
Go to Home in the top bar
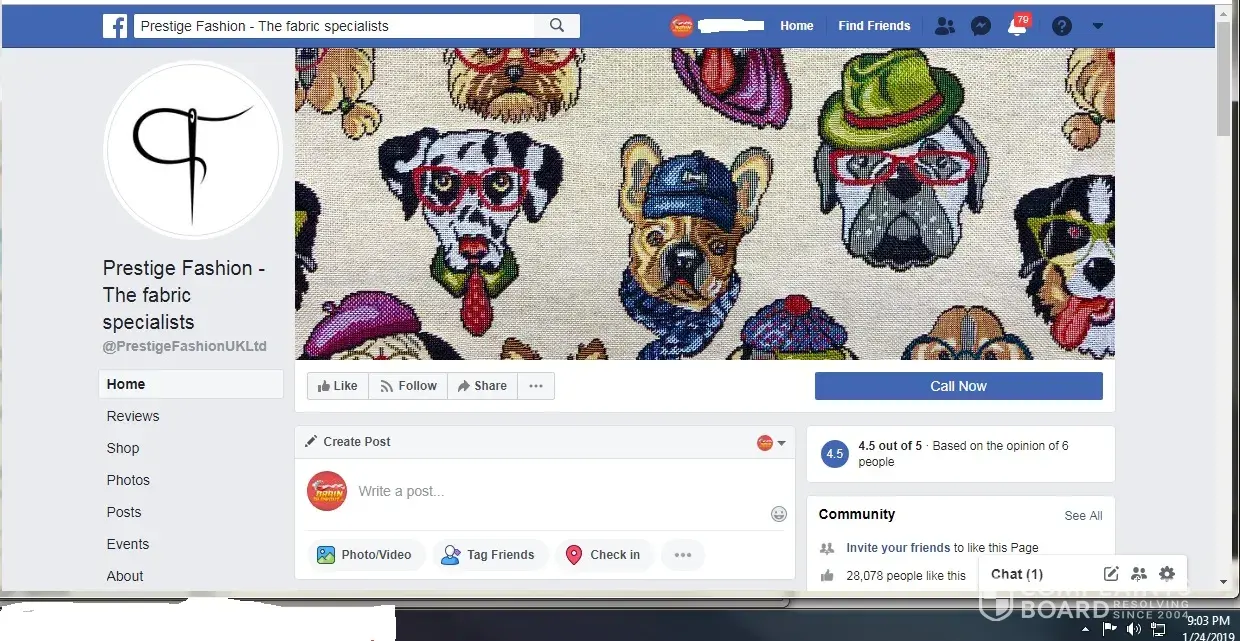[x=797, y=26]
